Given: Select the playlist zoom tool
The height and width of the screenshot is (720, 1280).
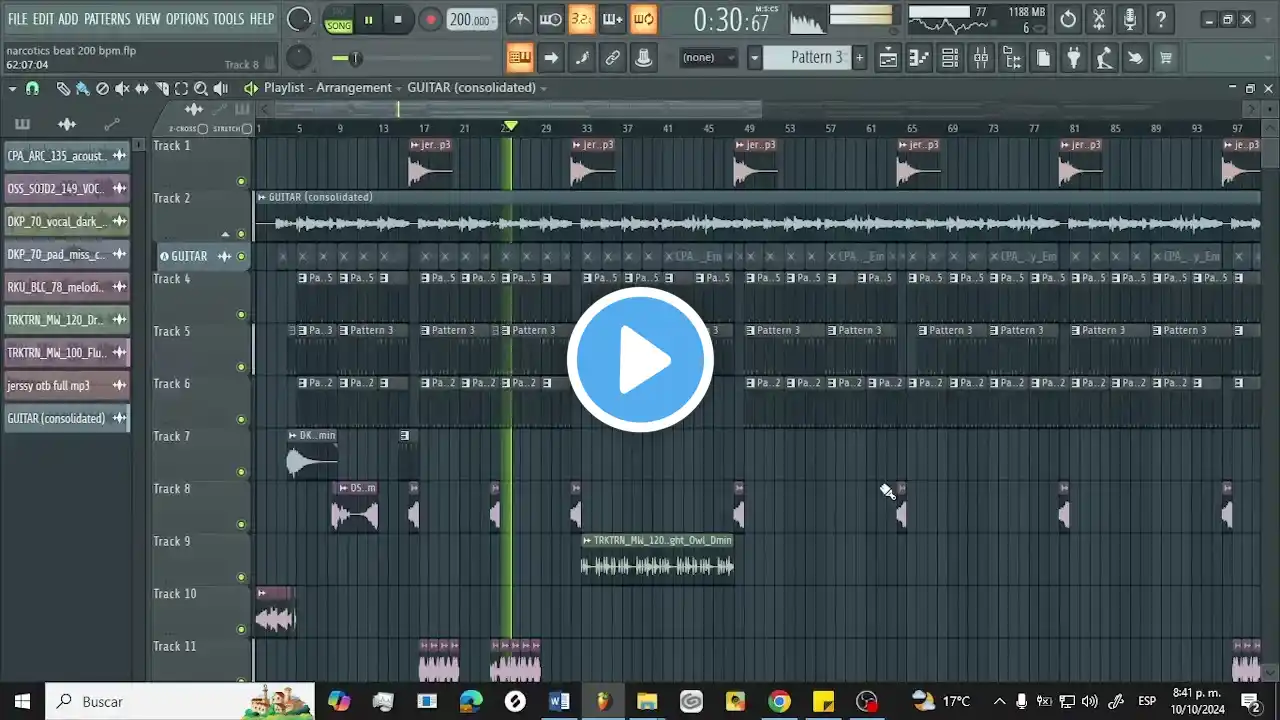Looking at the screenshot, I should (201, 88).
